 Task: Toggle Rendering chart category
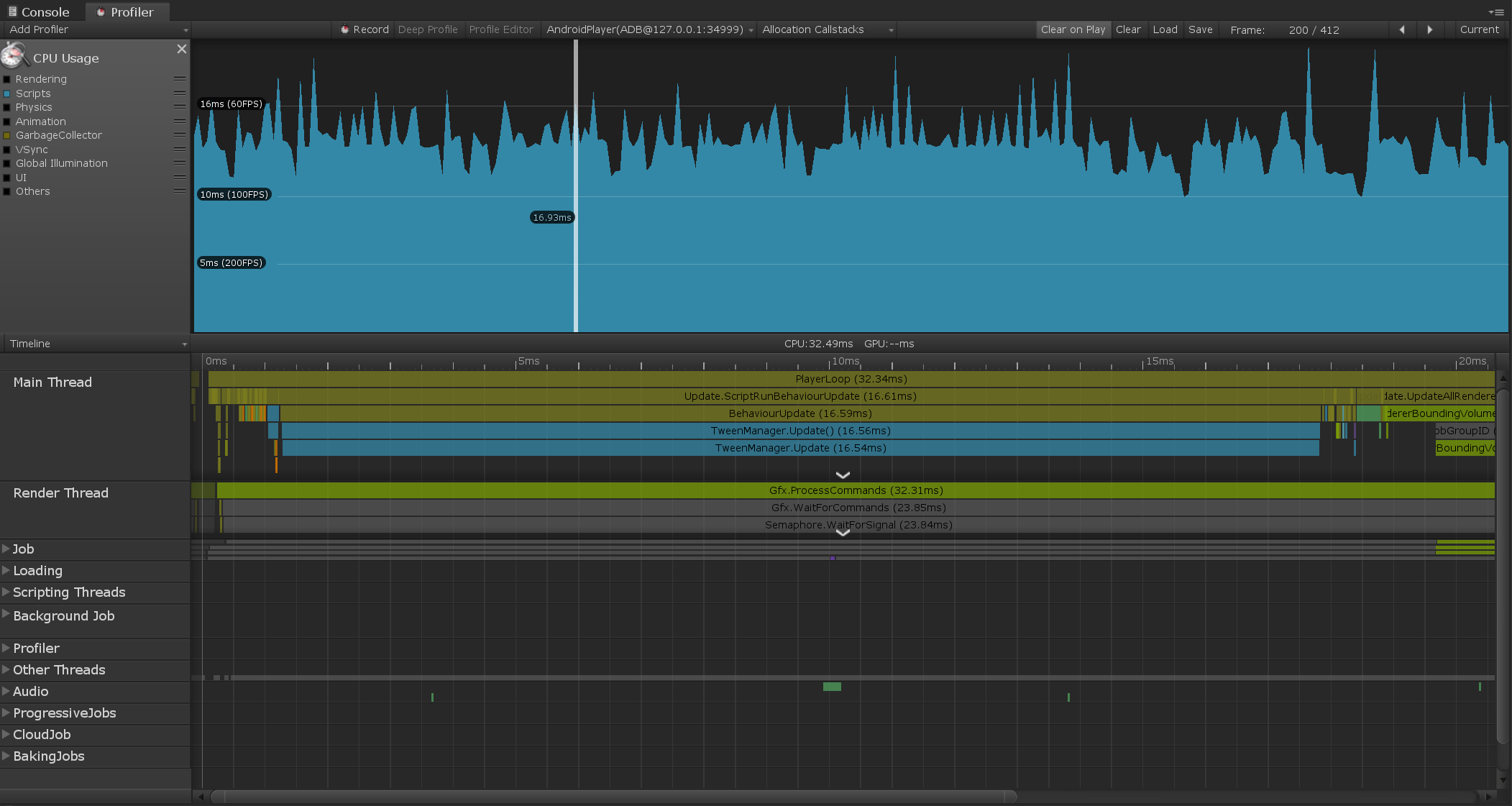7,79
